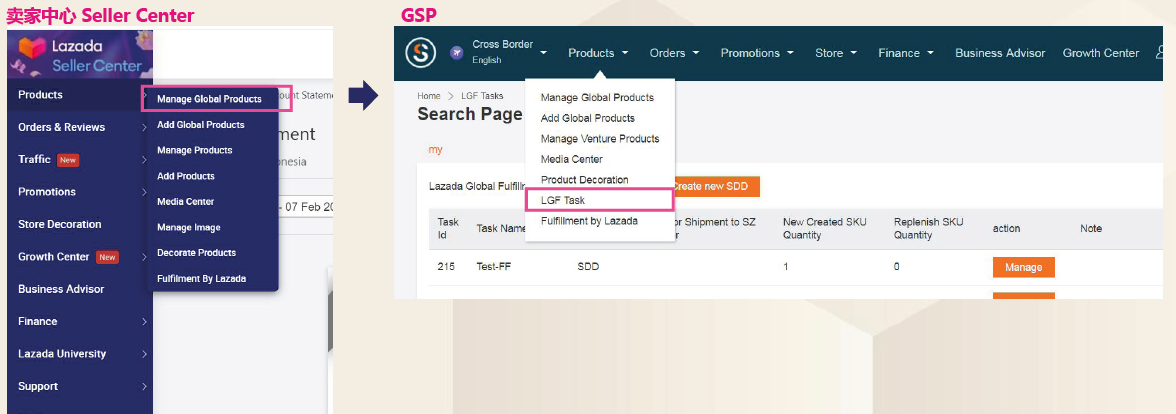Viewport: 1176px width, 414px height.
Task: Choose Media Center in GSP dropdown
Action: click(572, 159)
